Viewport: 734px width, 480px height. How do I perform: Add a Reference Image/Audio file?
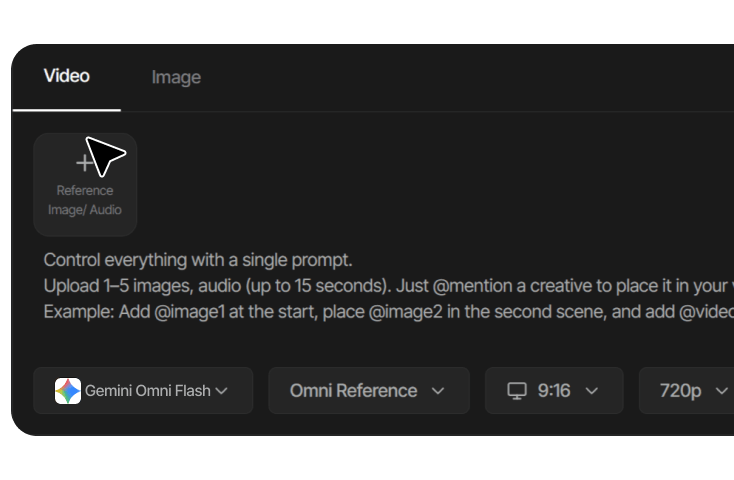click(85, 185)
